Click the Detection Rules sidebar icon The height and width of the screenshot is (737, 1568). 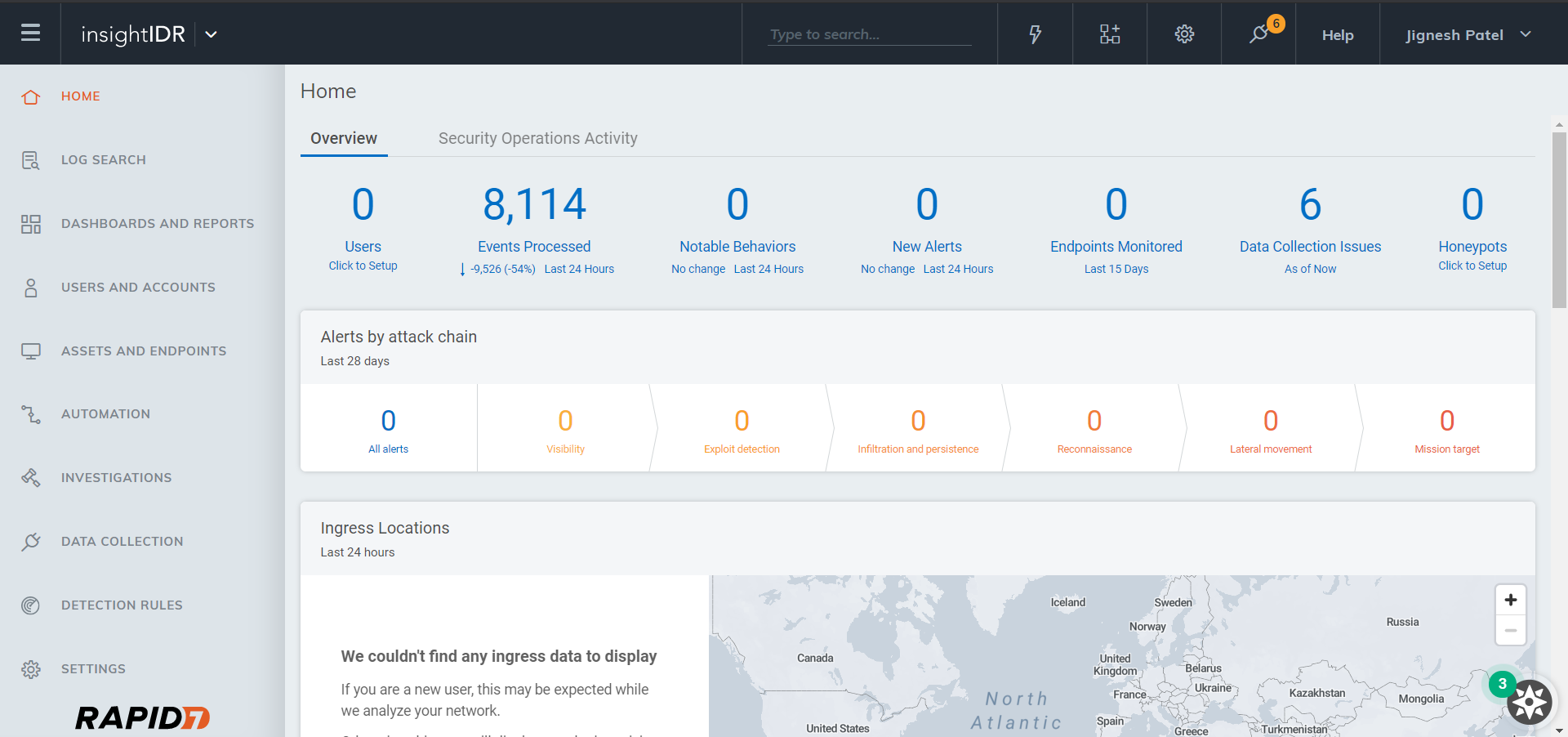[x=30, y=605]
